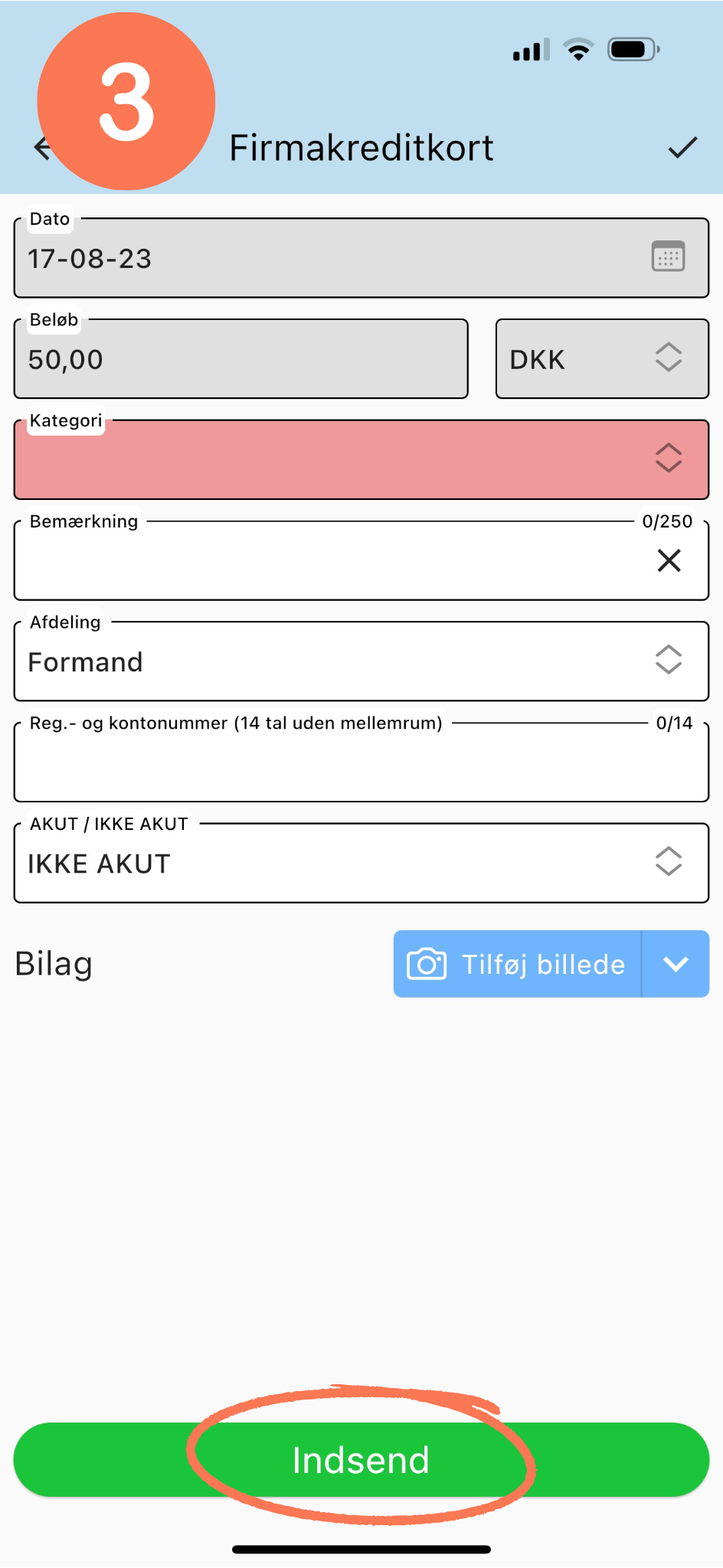Image resolution: width=723 pixels, height=1568 pixels.
Task: Click the Bemærkning text field
Action: (x=361, y=560)
